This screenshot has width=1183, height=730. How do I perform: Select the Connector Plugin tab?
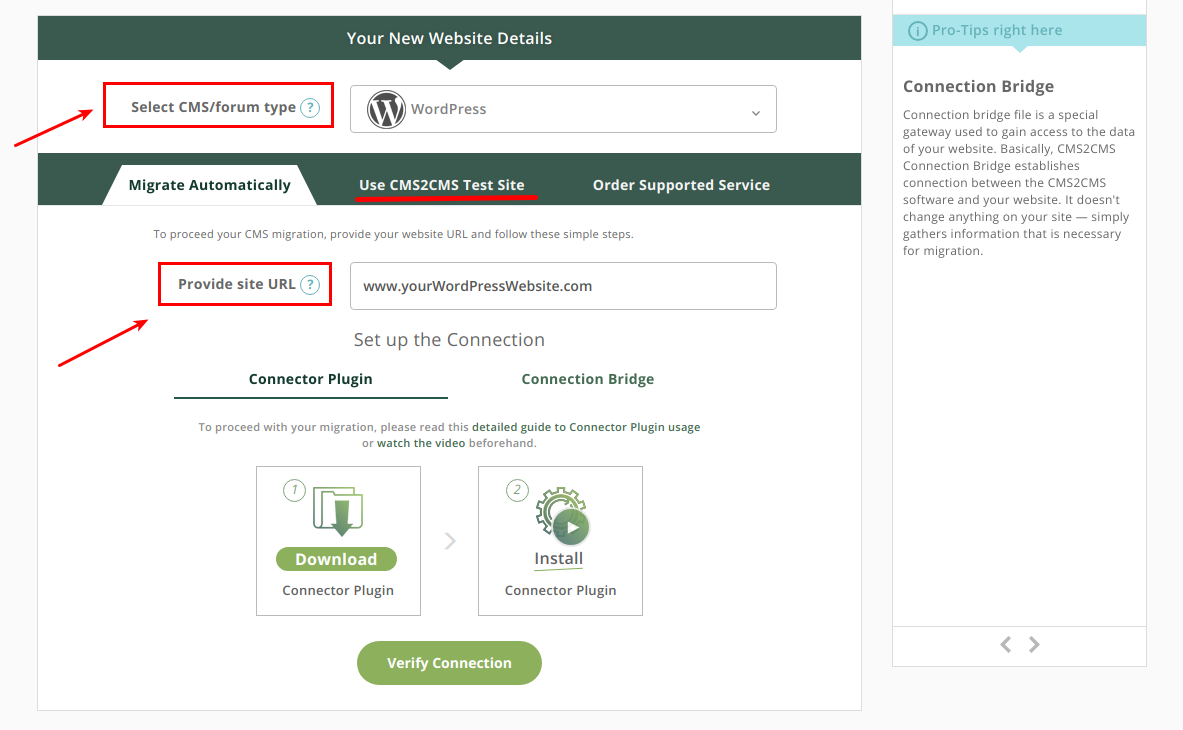pyautogui.click(x=311, y=379)
